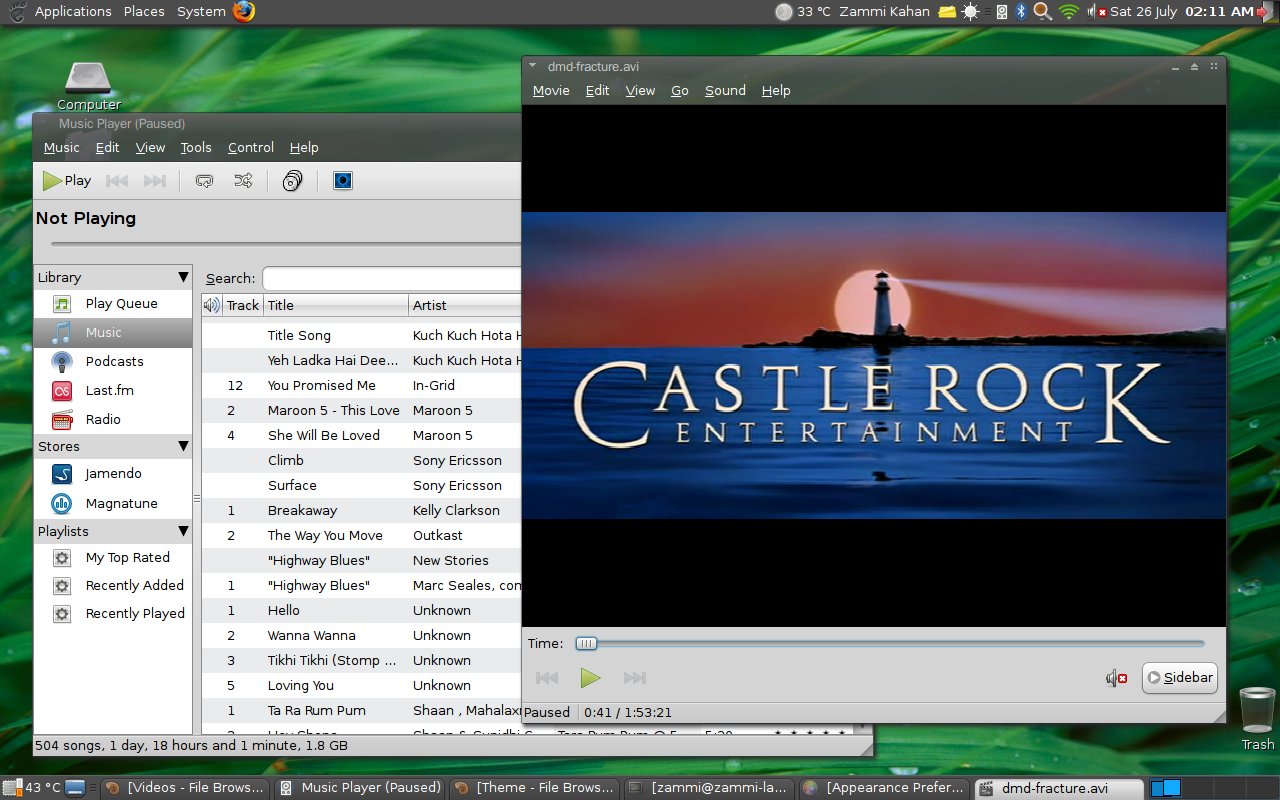Open the Magnatune store
The width and height of the screenshot is (1280, 800).
coord(112,503)
